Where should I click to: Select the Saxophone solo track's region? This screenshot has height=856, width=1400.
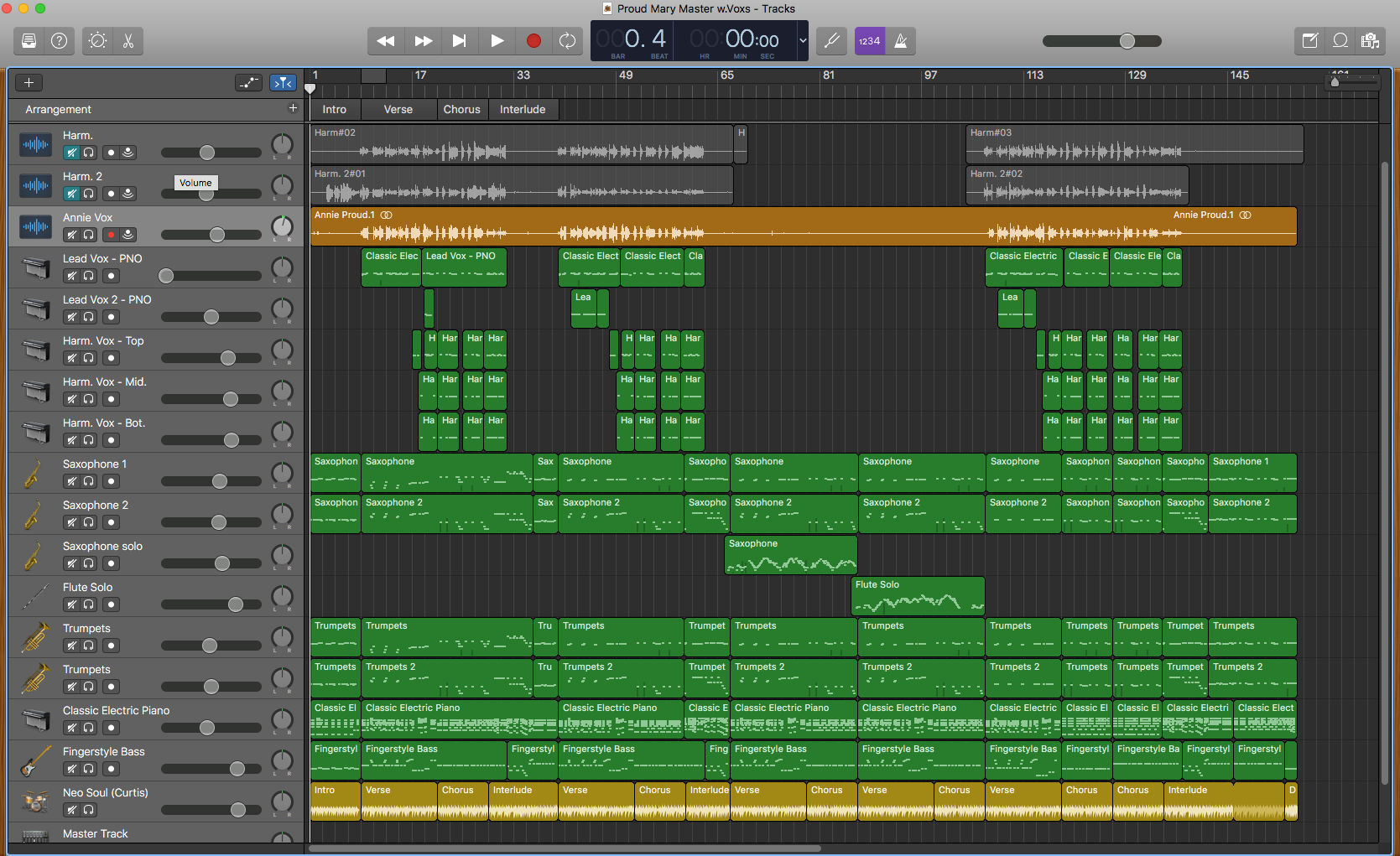pyautogui.click(x=791, y=555)
